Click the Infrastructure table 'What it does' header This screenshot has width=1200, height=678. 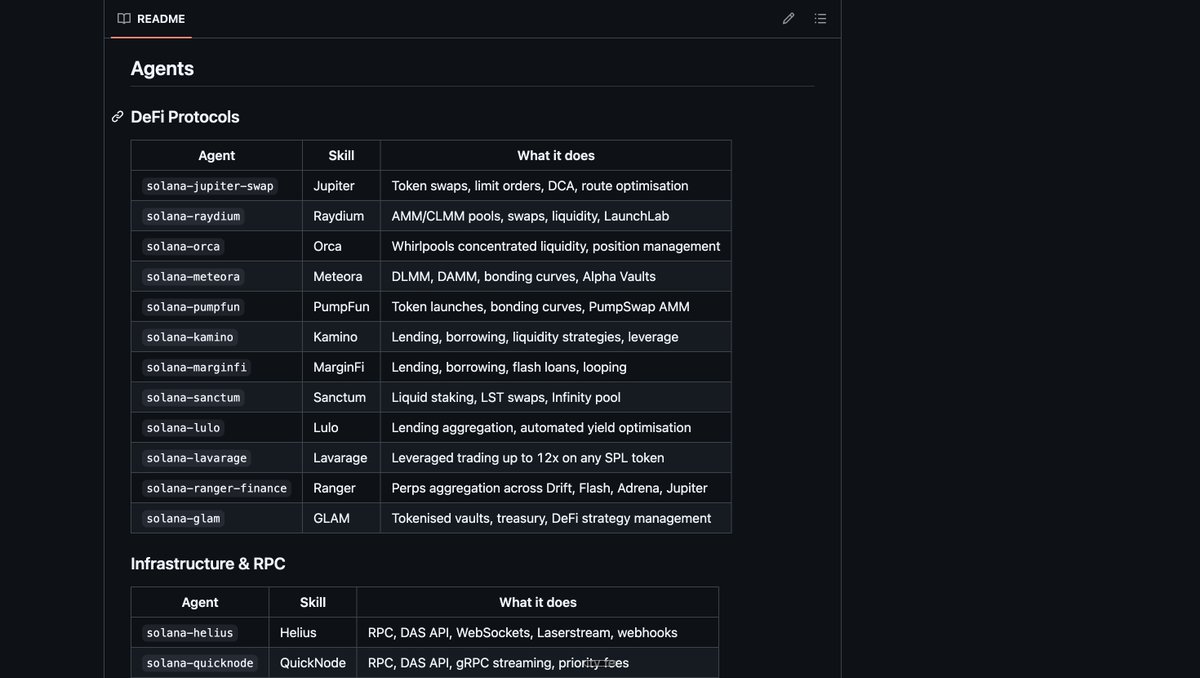point(538,603)
